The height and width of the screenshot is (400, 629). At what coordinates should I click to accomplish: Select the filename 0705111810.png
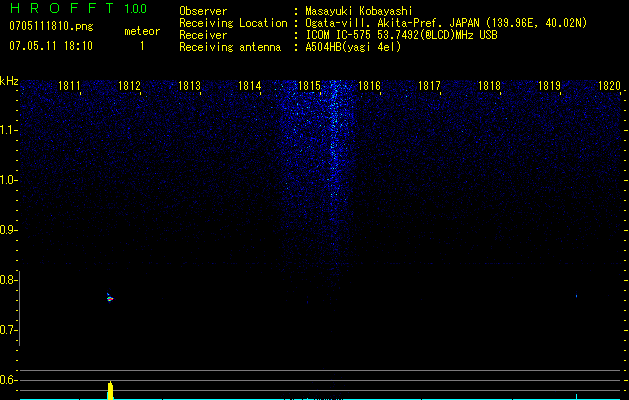pos(51,27)
